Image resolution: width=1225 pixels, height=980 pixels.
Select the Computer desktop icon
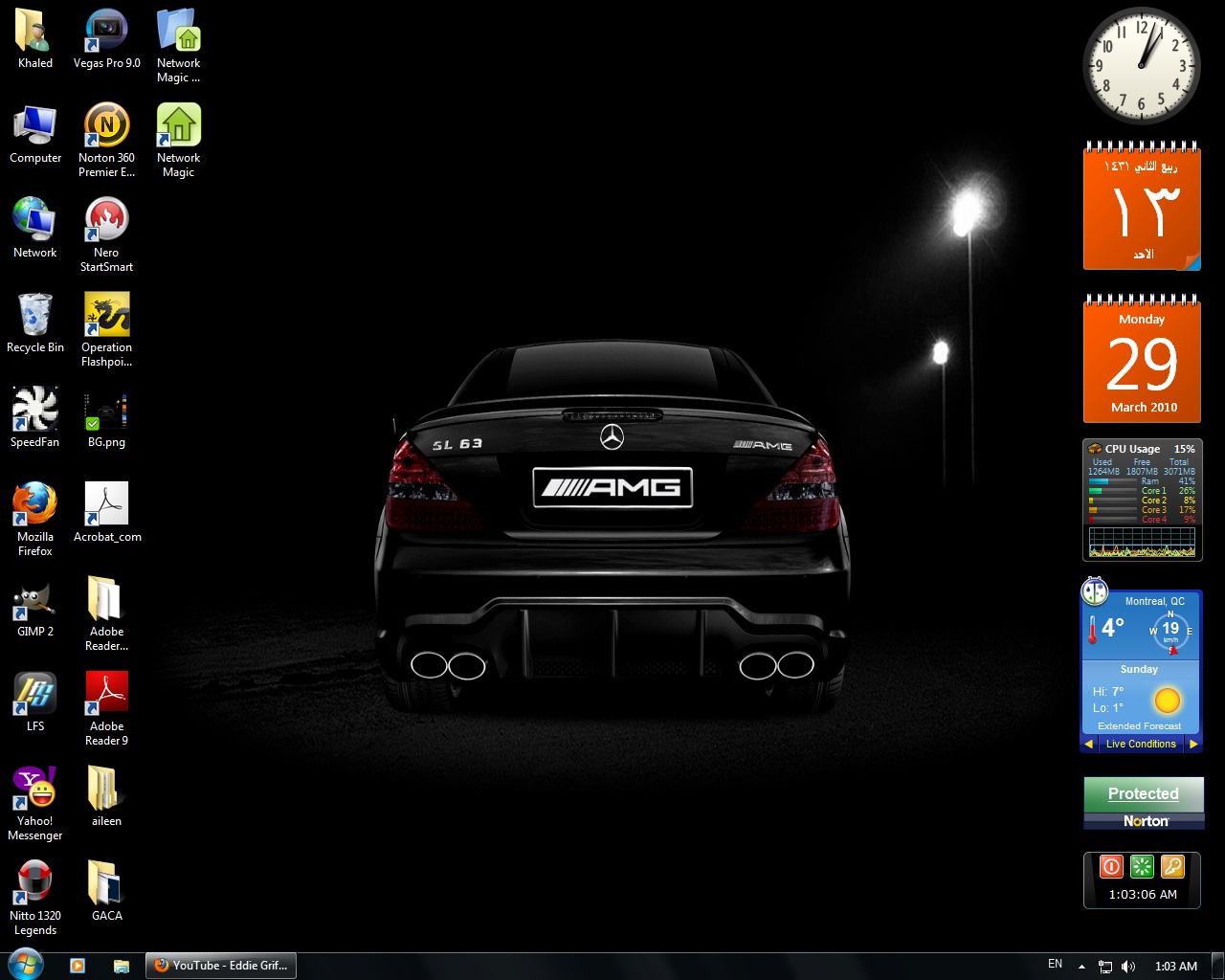pyautogui.click(x=35, y=134)
